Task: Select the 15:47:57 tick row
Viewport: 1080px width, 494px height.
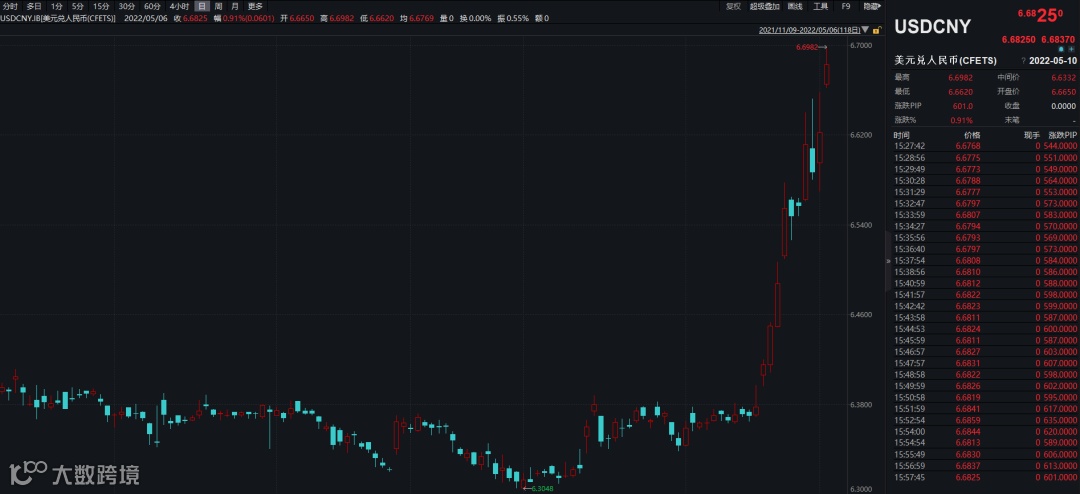Action: [x=986, y=363]
